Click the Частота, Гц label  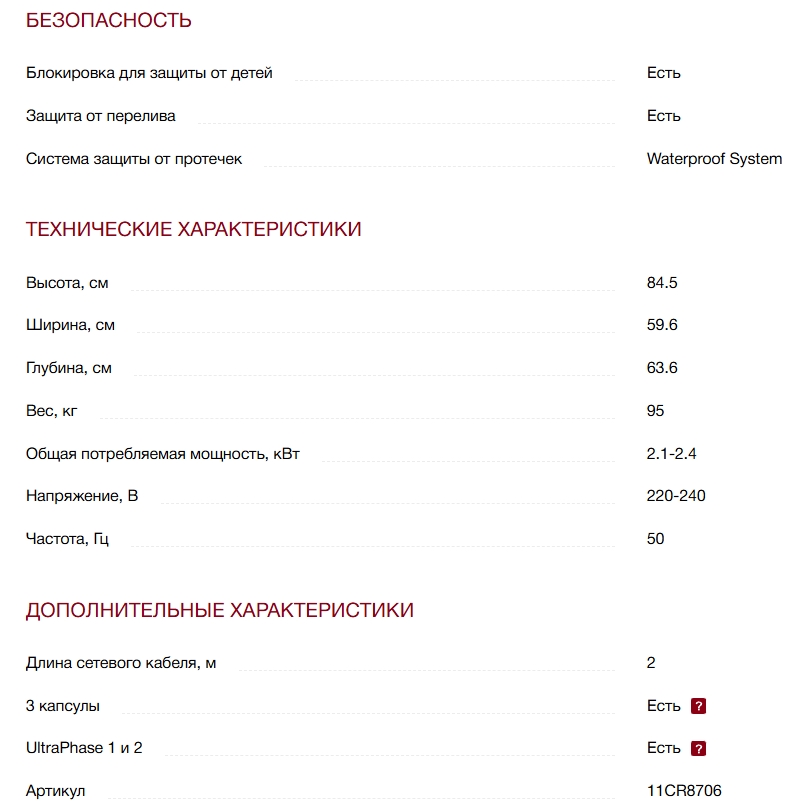pos(67,539)
